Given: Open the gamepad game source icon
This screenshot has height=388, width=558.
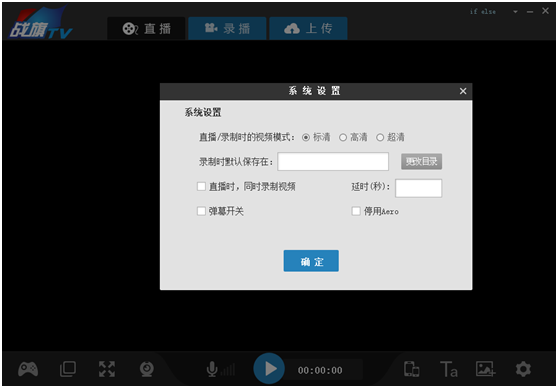Looking at the screenshot, I should click(x=28, y=369).
